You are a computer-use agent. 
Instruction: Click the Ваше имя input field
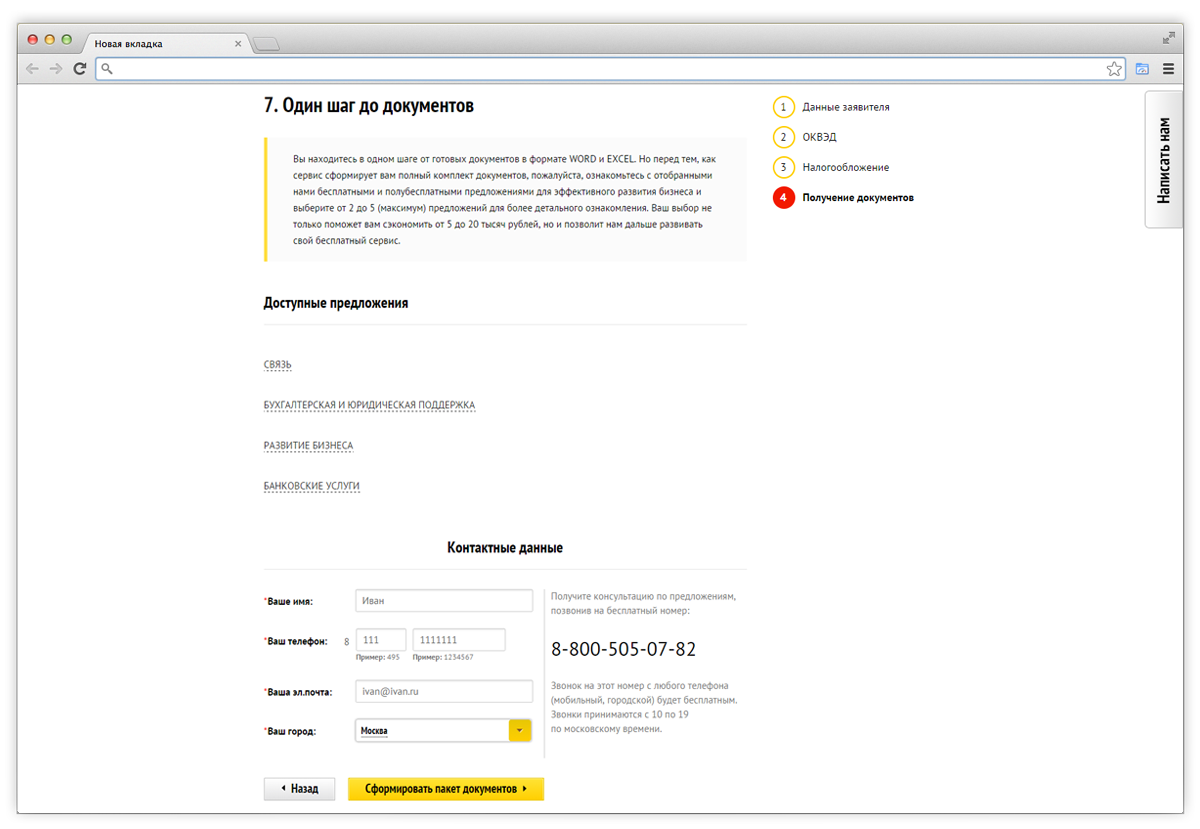[x=444, y=601]
